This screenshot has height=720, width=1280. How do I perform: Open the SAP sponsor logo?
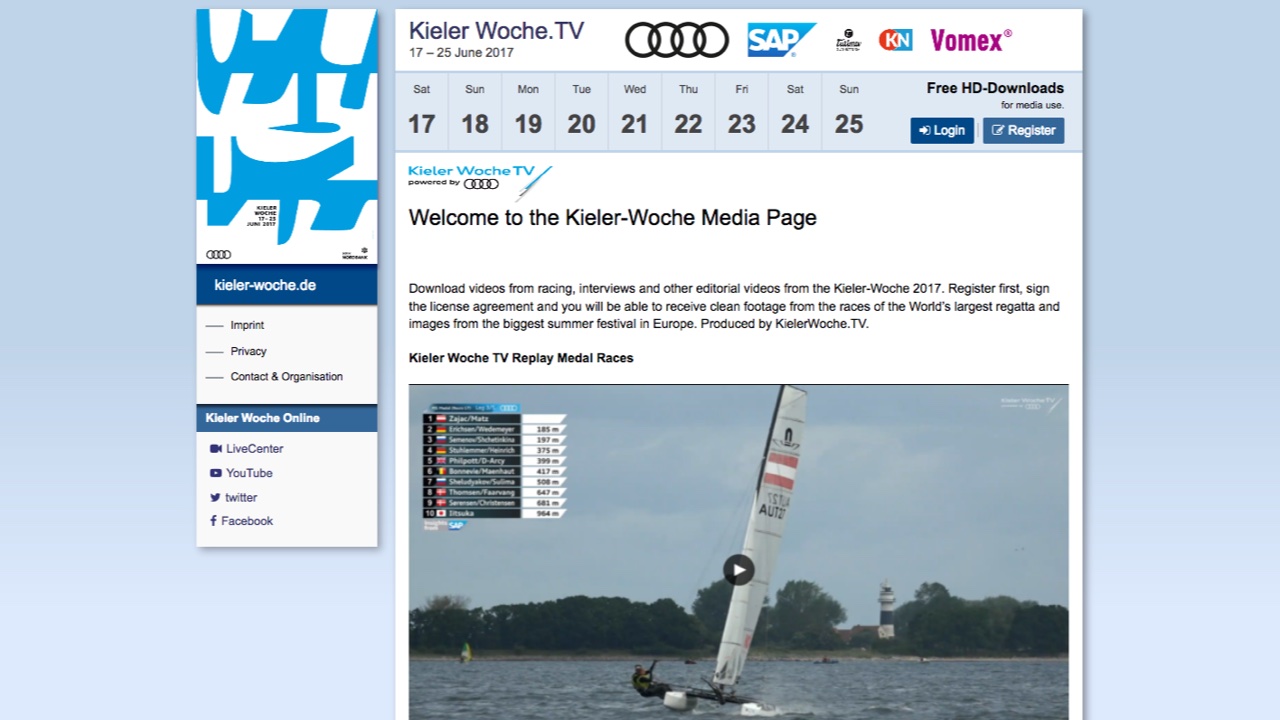tap(781, 40)
